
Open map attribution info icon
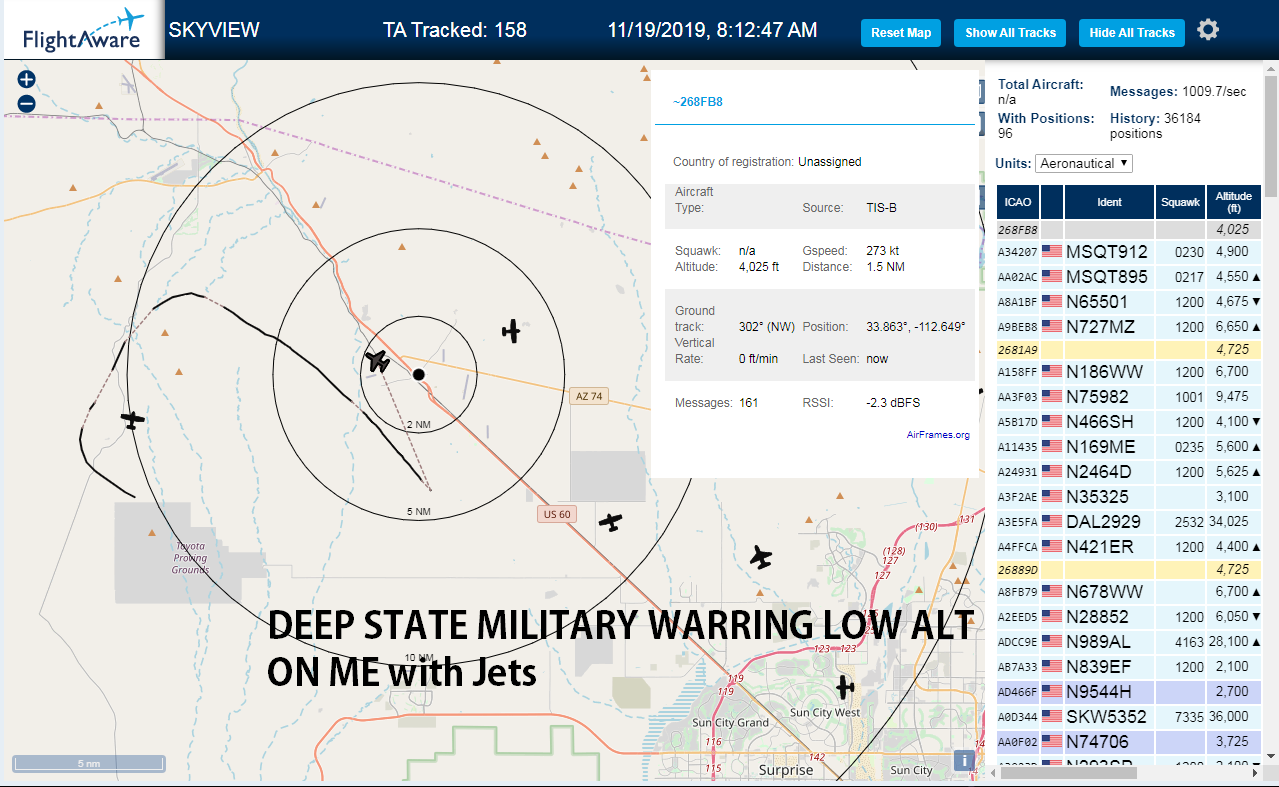pyautogui.click(x=964, y=760)
